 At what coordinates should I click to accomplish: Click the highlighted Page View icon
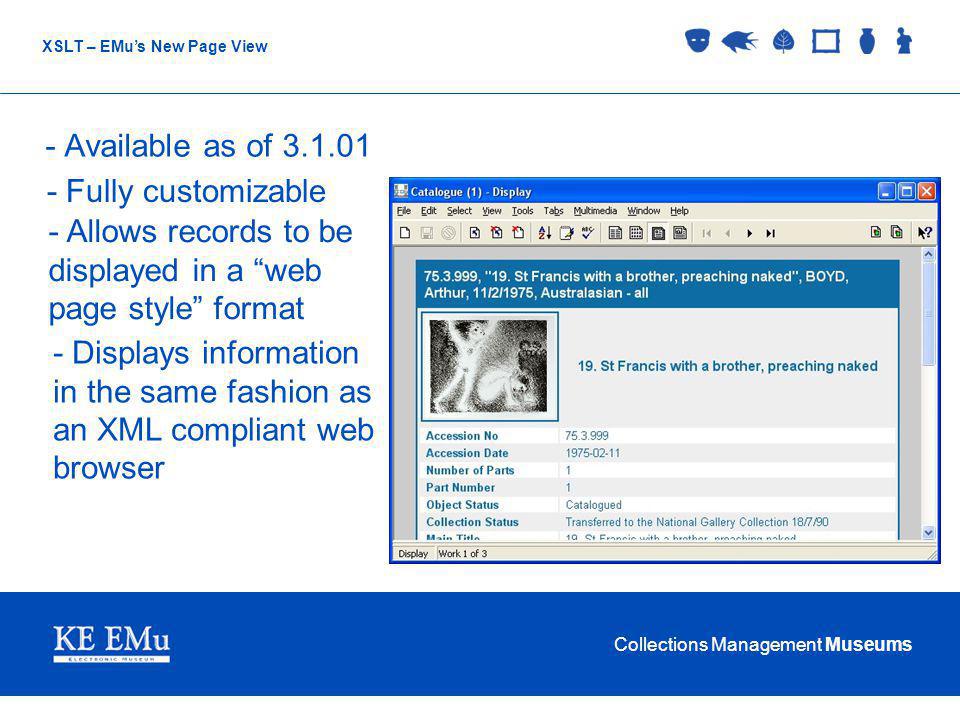tap(658, 233)
